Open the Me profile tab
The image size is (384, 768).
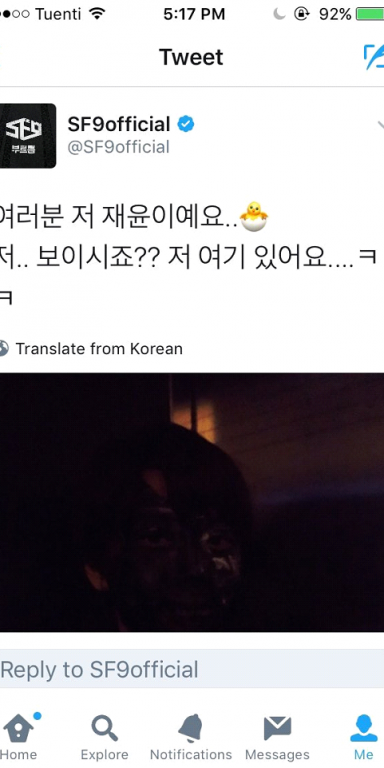363,737
